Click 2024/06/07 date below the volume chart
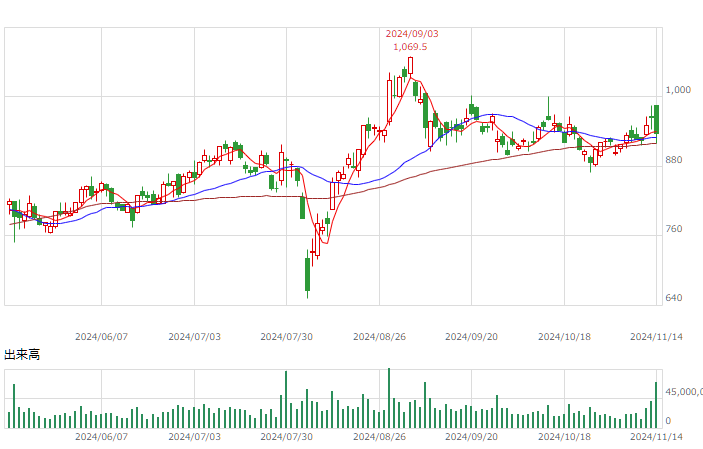Viewport: 703px width, 449px height. 101,436
